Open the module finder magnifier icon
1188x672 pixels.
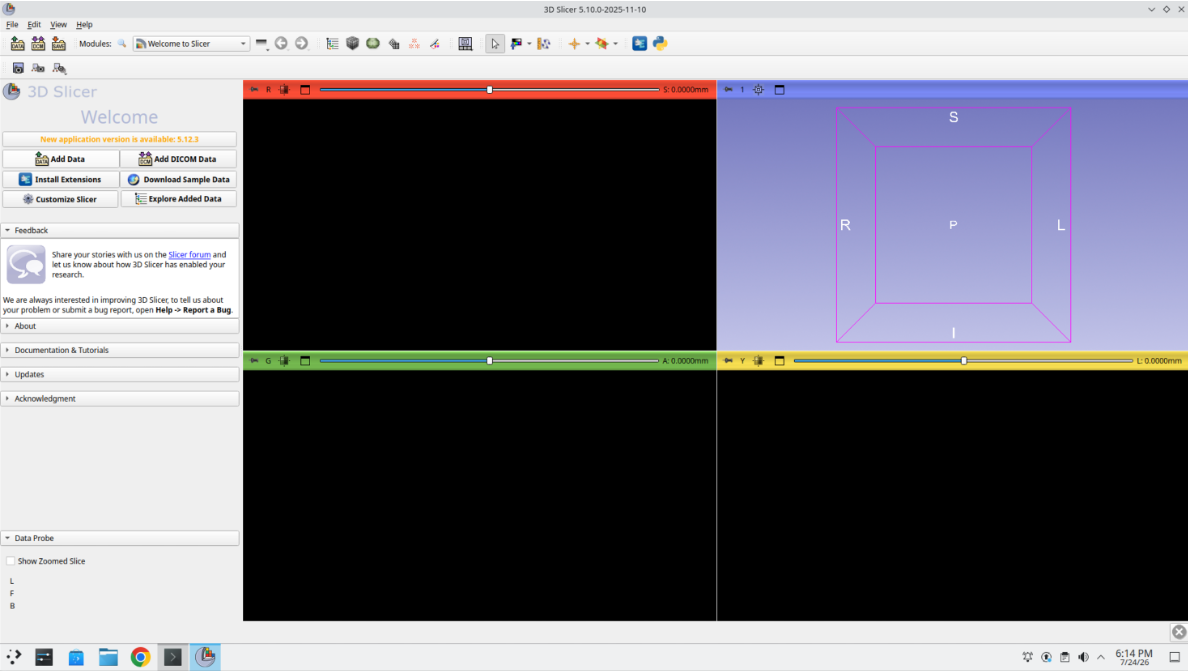point(121,44)
